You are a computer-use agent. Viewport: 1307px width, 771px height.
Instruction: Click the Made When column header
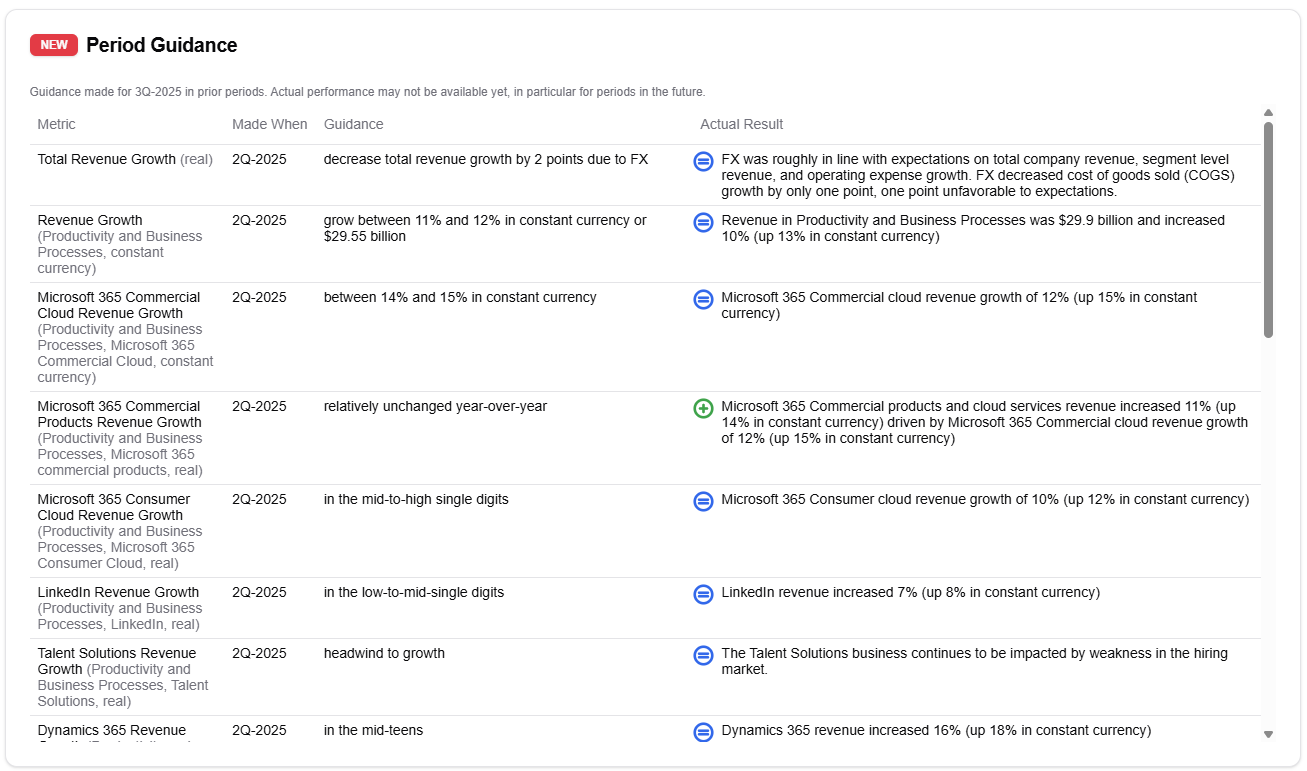pyautogui.click(x=270, y=124)
